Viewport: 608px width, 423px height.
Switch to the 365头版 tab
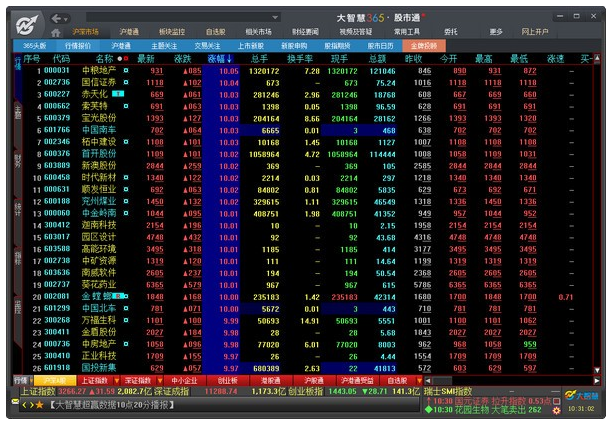click(34, 46)
